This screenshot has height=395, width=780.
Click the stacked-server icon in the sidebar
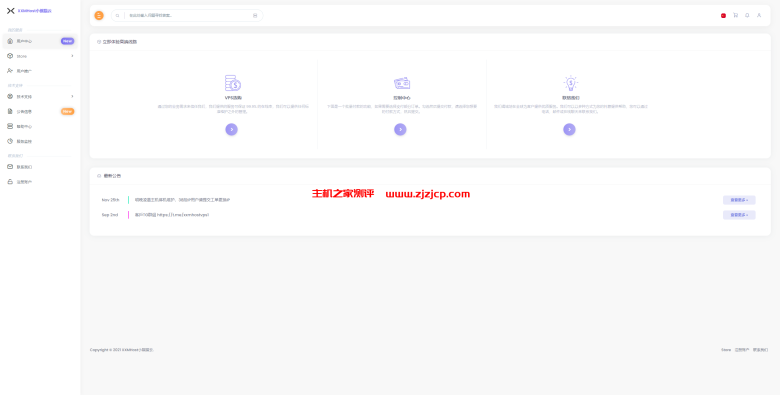(x=10, y=126)
